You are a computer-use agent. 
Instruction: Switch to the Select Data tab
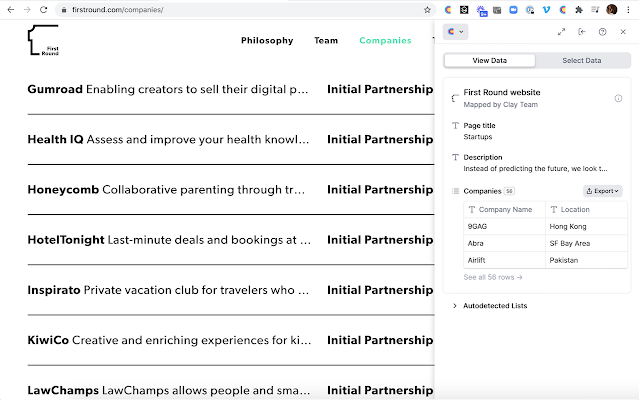pos(582,60)
